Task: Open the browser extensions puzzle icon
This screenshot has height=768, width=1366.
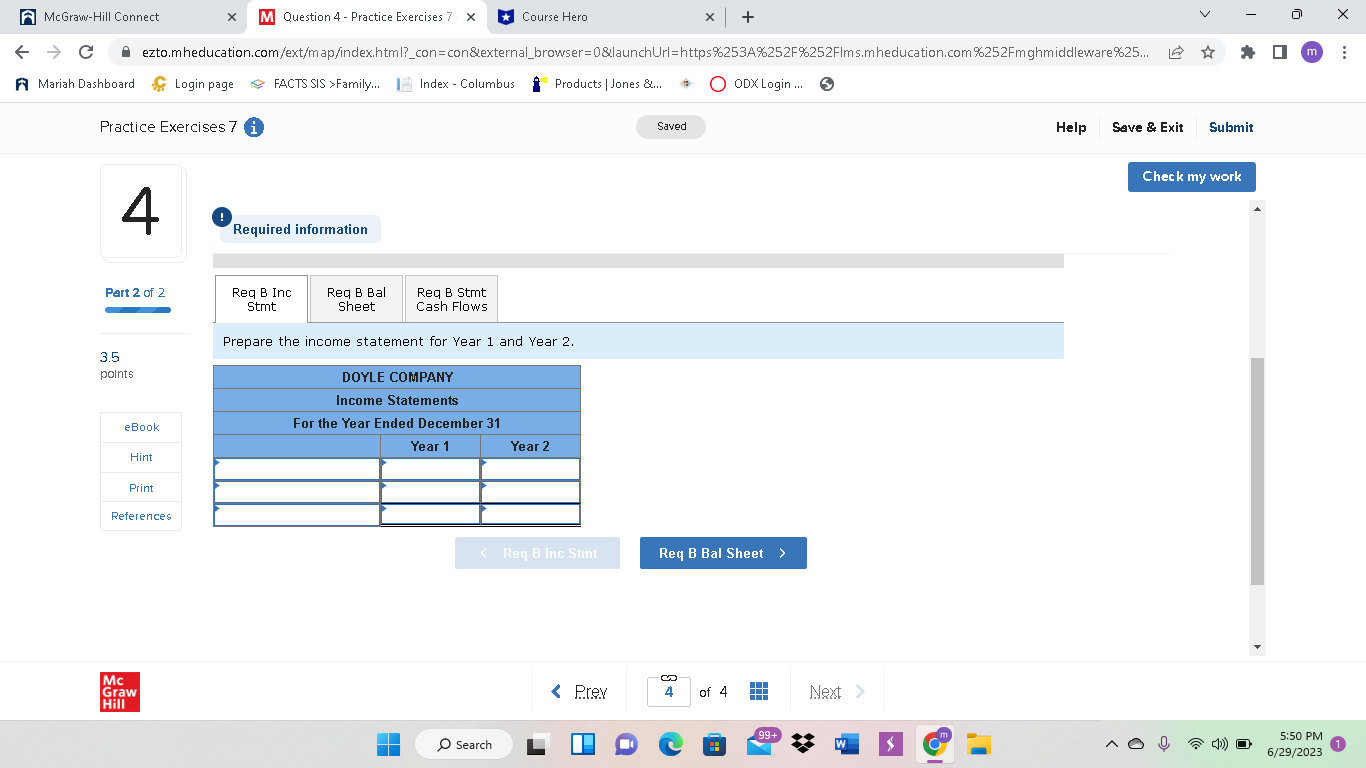Action: [1247, 52]
